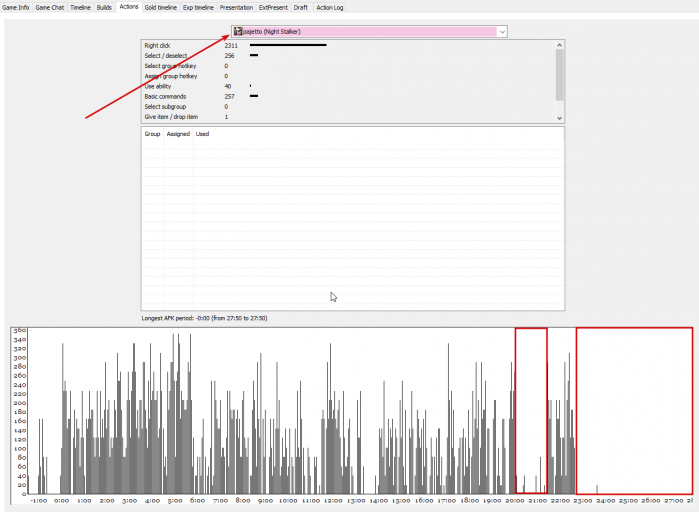The height and width of the screenshot is (512, 699).
Task: Switch to the Game Info tab
Action: (x=16, y=8)
